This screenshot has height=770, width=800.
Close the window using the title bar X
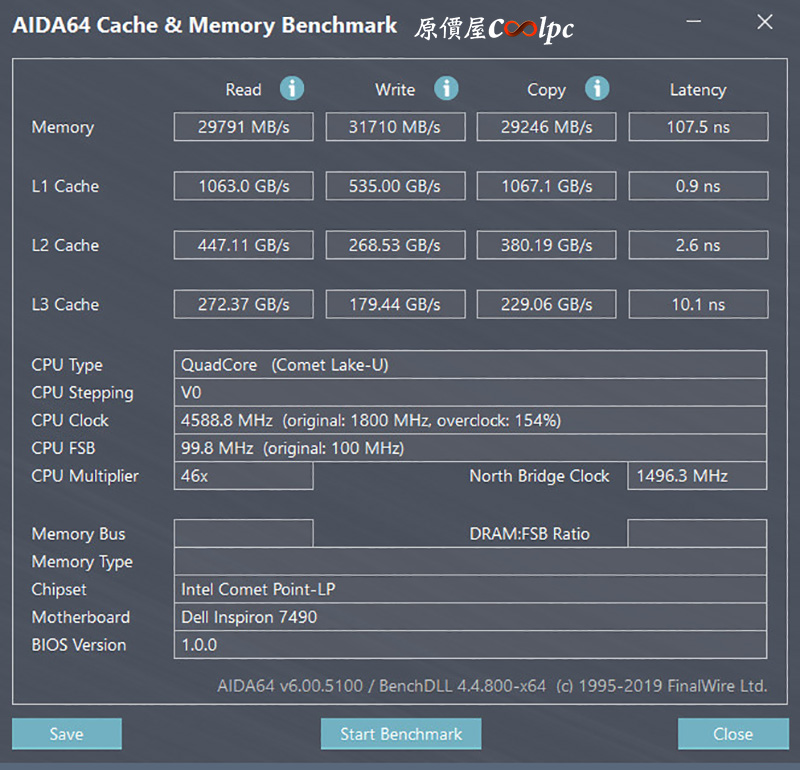(x=765, y=22)
